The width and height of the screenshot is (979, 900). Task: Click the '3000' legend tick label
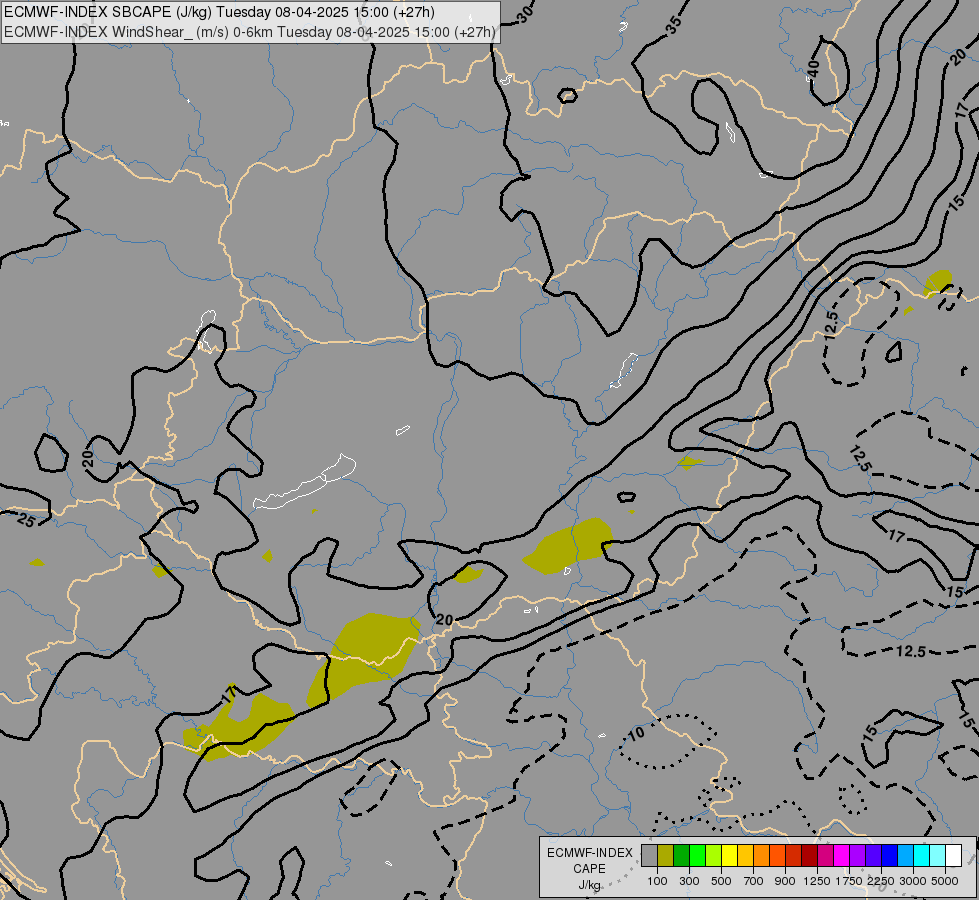913,881
